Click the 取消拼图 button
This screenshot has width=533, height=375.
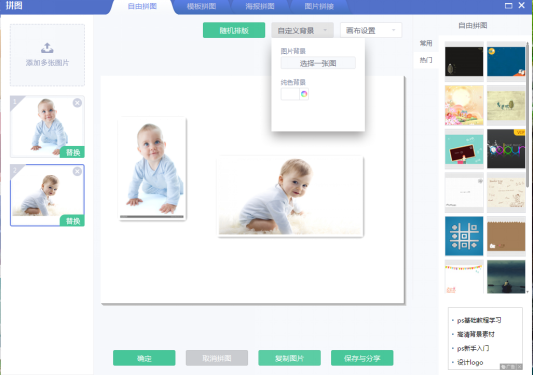point(217,358)
